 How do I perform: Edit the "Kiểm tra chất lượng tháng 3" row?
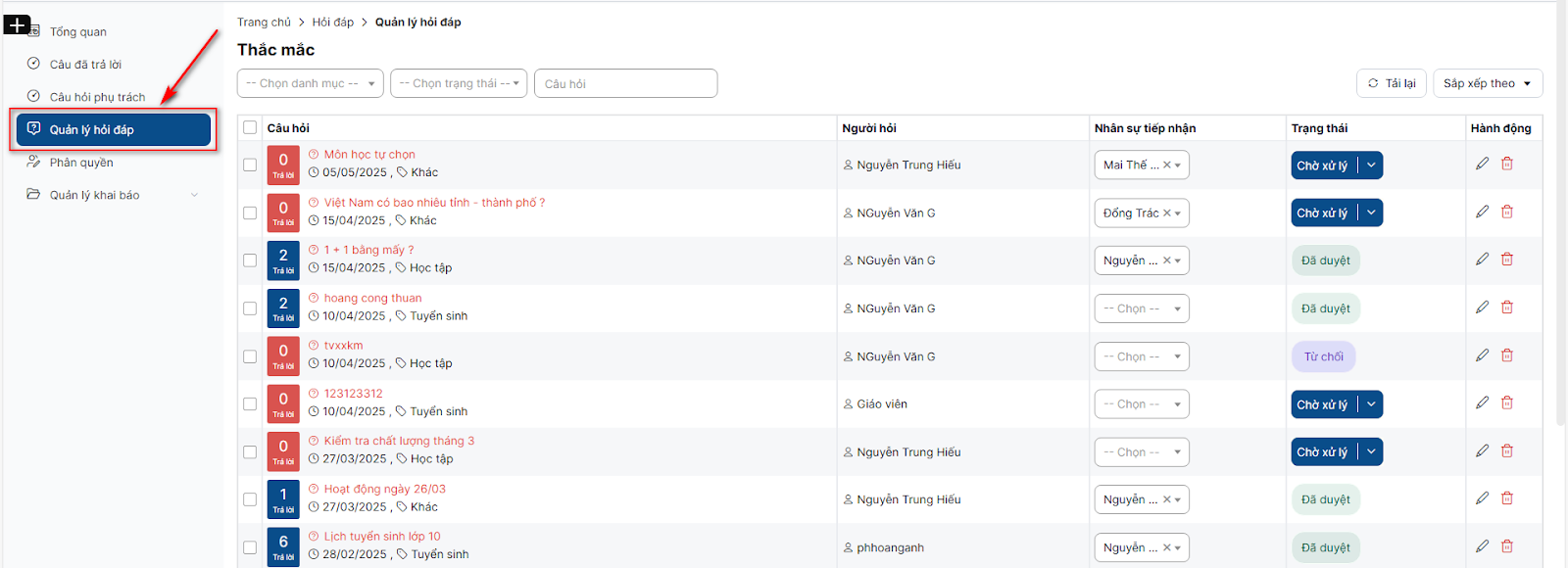coord(1482,450)
